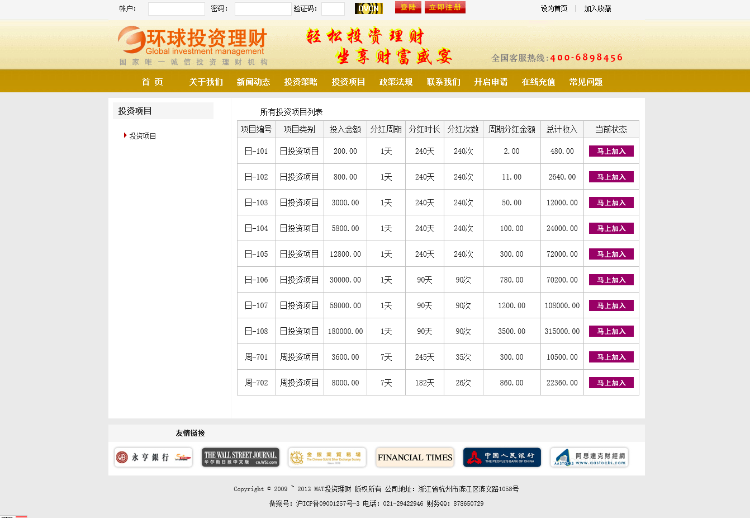
Task: Open 开启申请 in the navigation bar
Action: click(491, 82)
